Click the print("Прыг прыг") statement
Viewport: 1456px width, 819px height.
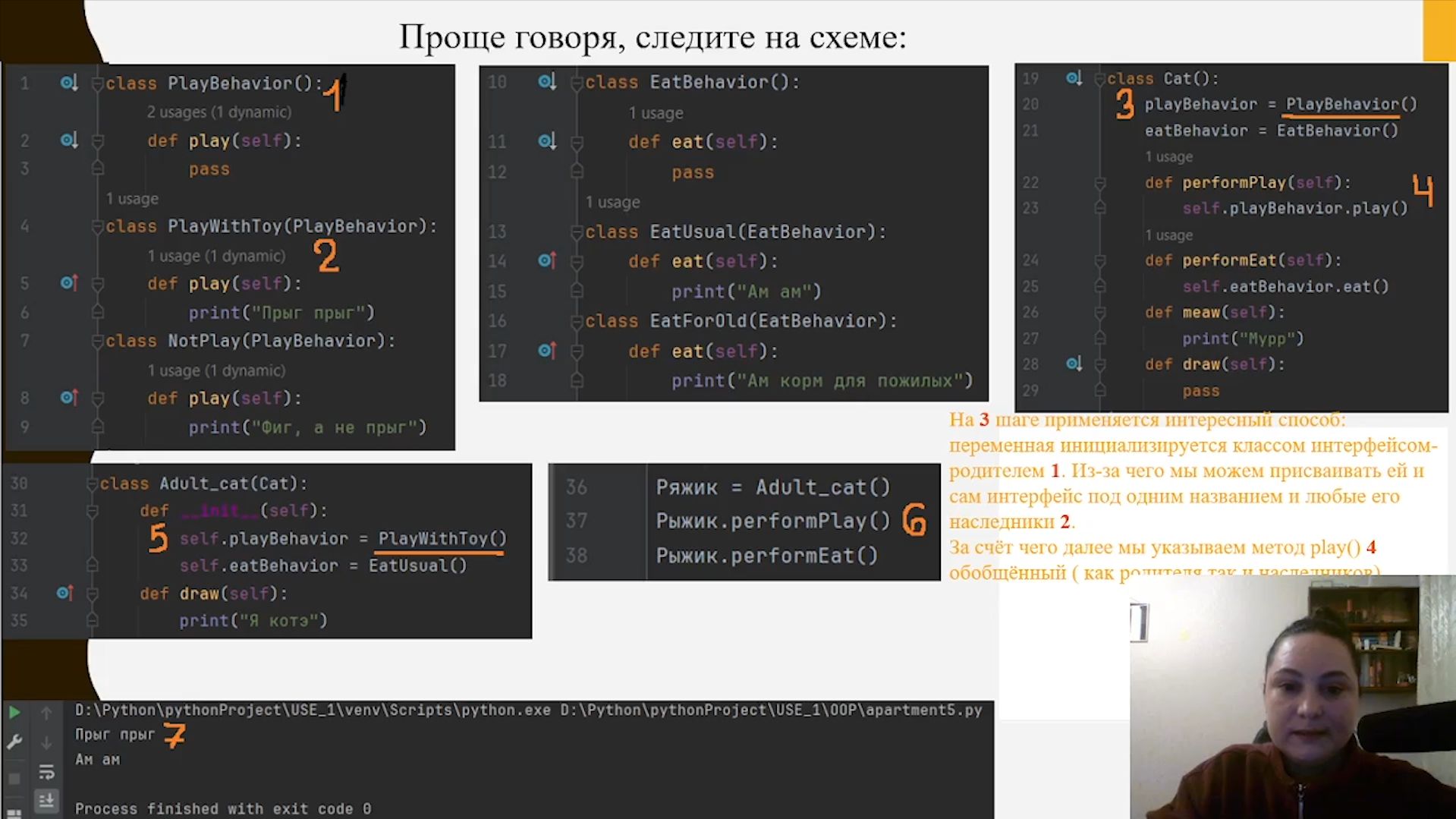tap(281, 313)
